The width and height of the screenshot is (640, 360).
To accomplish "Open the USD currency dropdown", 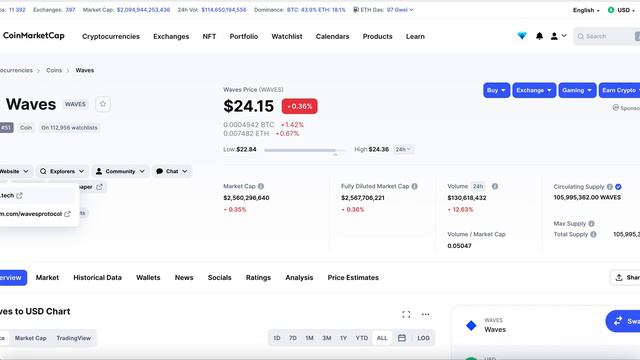I will click(621, 10).
